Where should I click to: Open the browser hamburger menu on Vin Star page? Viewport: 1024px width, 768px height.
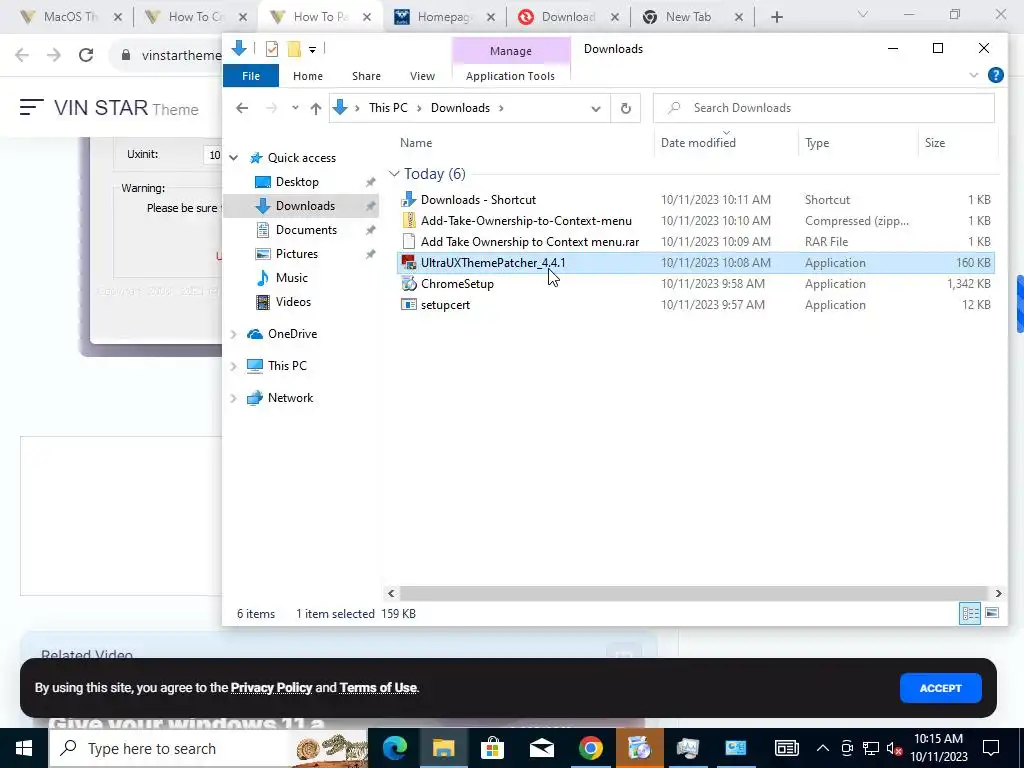click(x=31, y=107)
